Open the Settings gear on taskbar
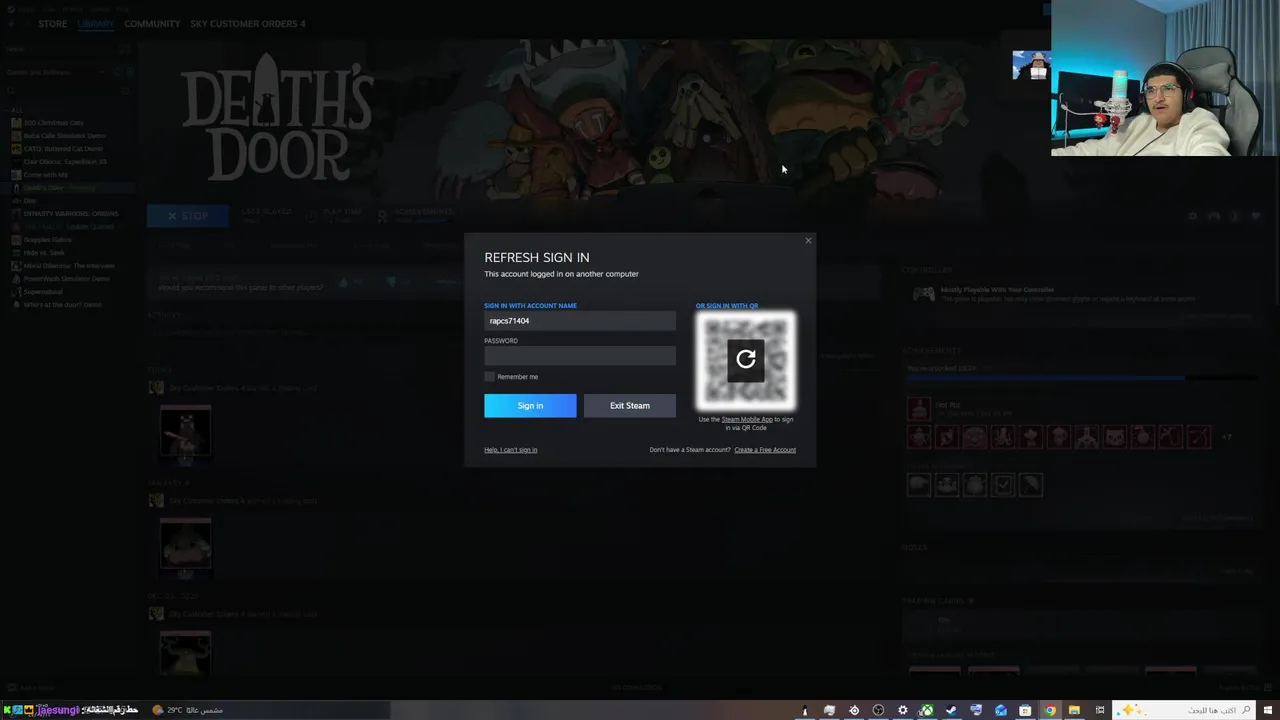 point(903,710)
